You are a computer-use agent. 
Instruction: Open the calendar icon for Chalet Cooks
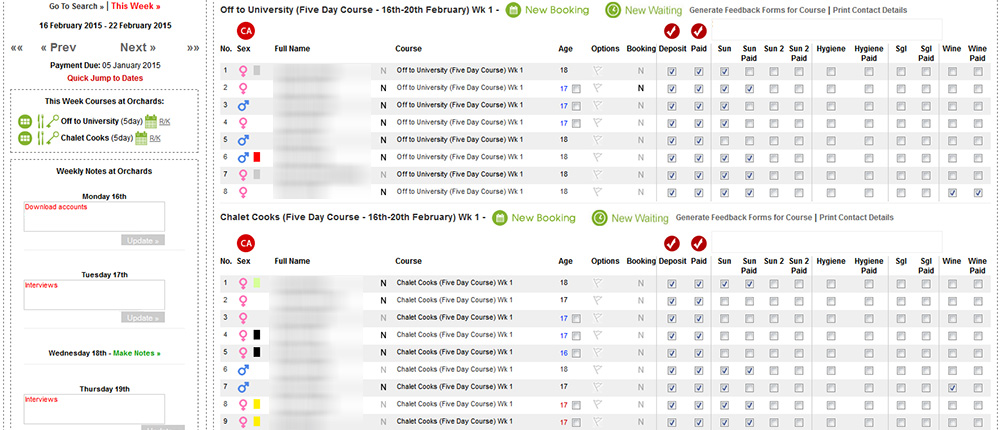141,138
